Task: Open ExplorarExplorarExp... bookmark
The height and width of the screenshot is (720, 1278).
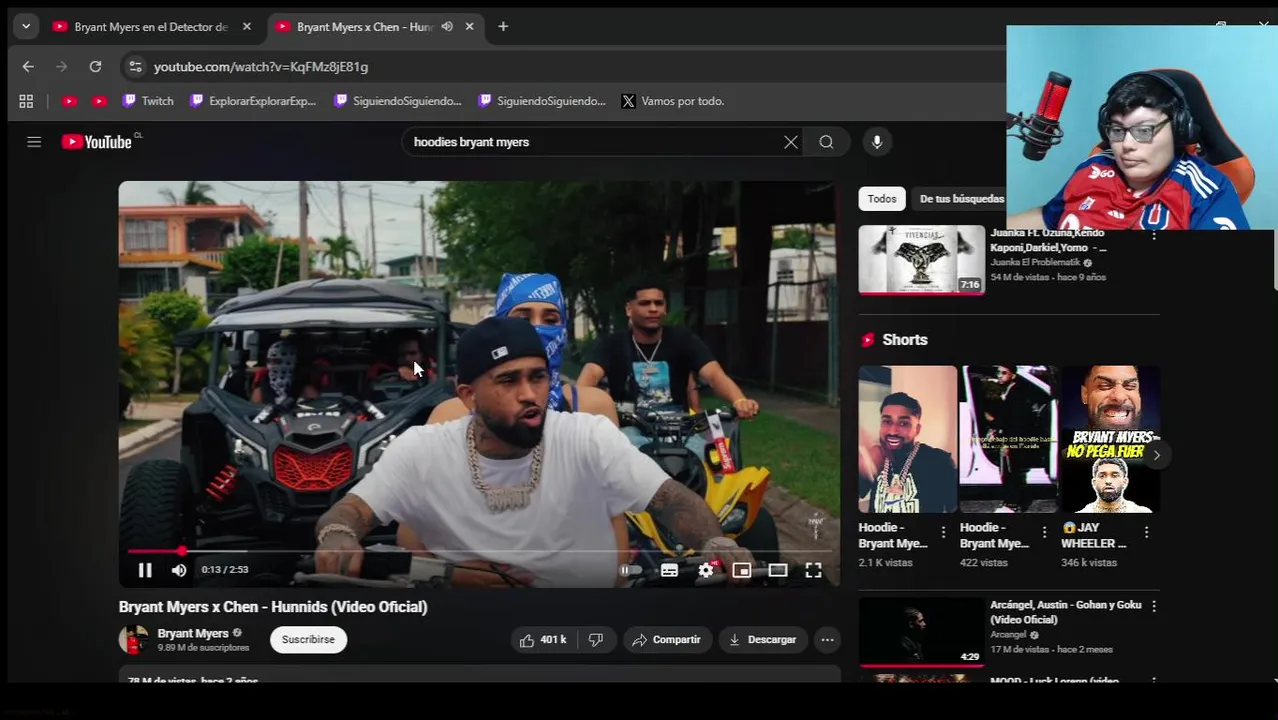Action: [253, 101]
